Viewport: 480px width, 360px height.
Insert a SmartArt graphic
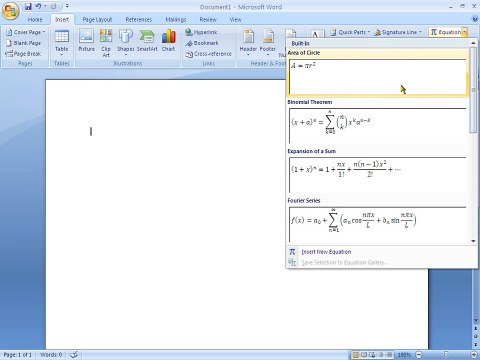(x=147, y=41)
